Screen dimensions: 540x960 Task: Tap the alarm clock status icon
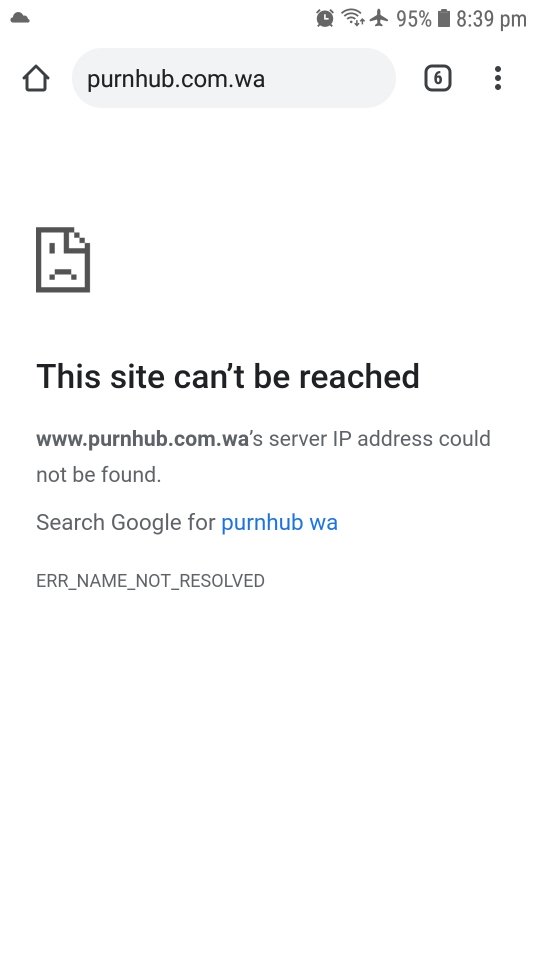coord(325,18)
